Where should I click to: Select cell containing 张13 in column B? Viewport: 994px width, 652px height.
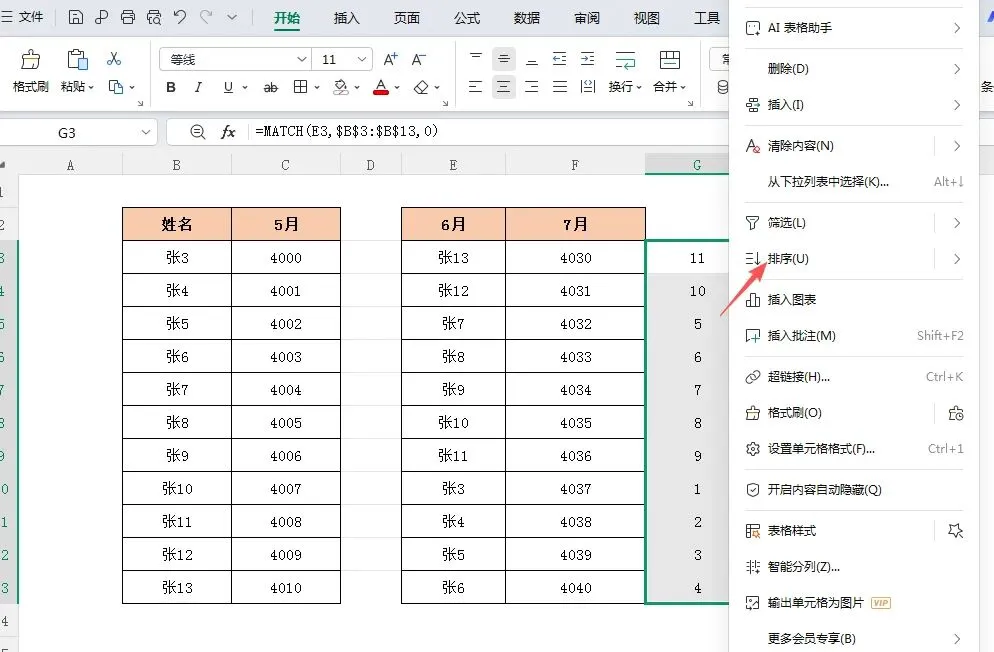[177, 587]
